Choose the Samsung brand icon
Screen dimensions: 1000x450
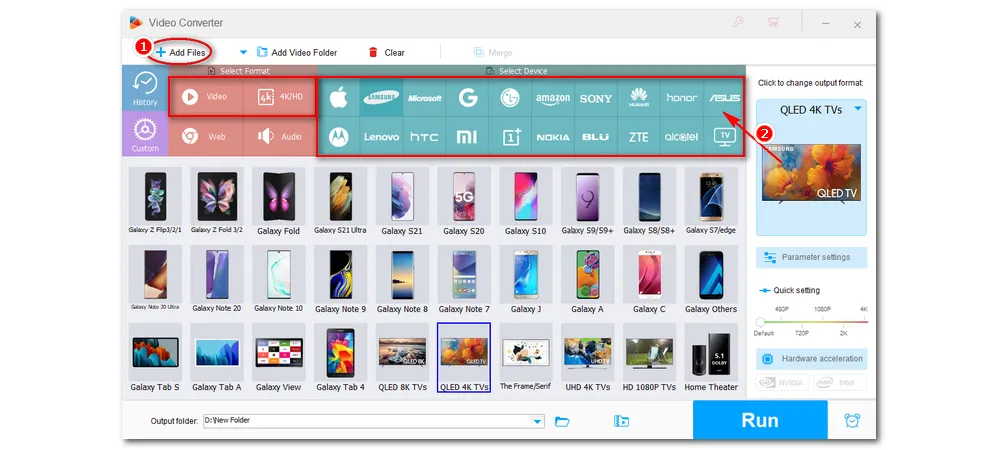point(381,98)
